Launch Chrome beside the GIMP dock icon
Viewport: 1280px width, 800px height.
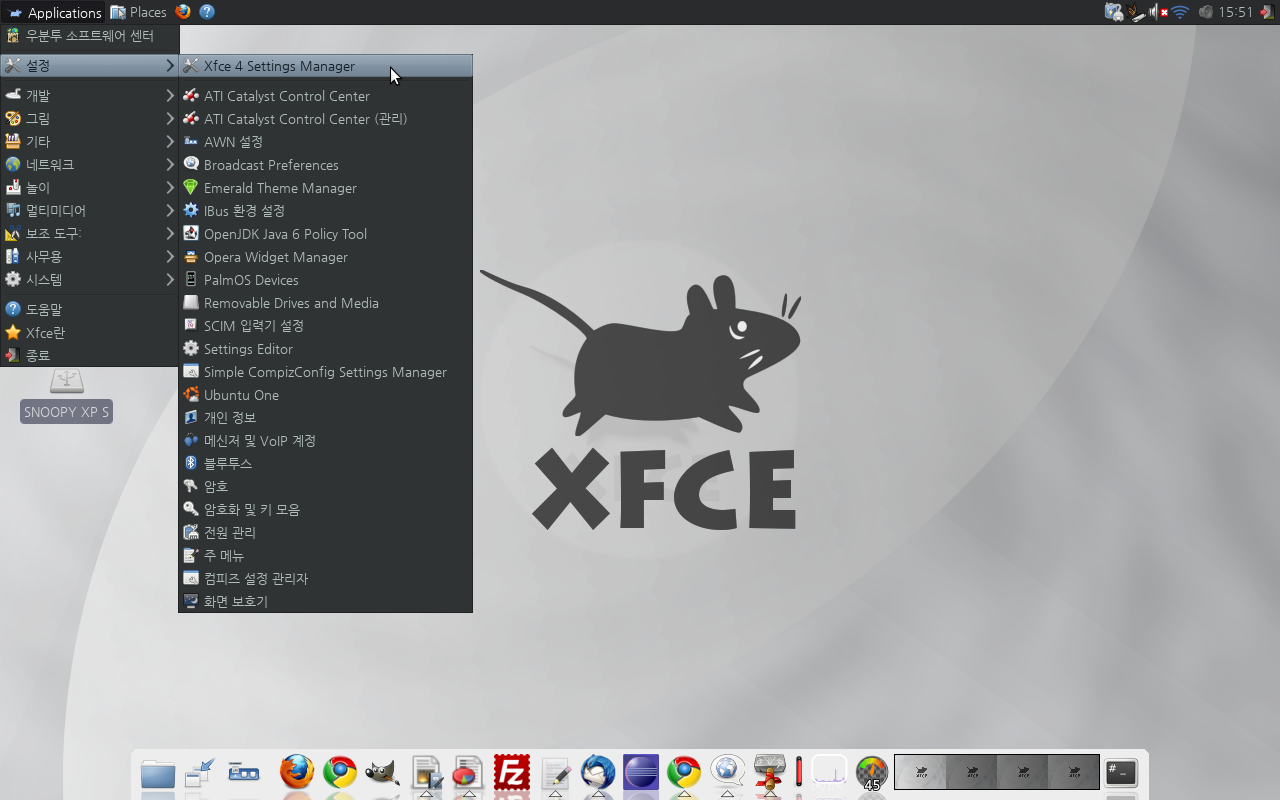click(x=340, y=772)
